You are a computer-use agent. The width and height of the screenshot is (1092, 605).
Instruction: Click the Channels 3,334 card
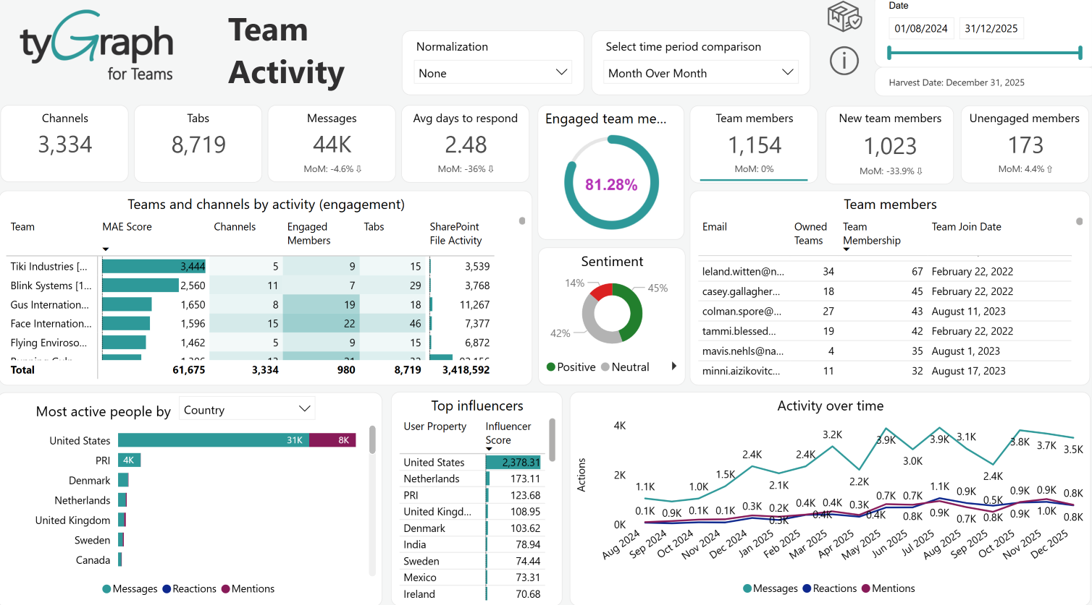coord(65,143)
